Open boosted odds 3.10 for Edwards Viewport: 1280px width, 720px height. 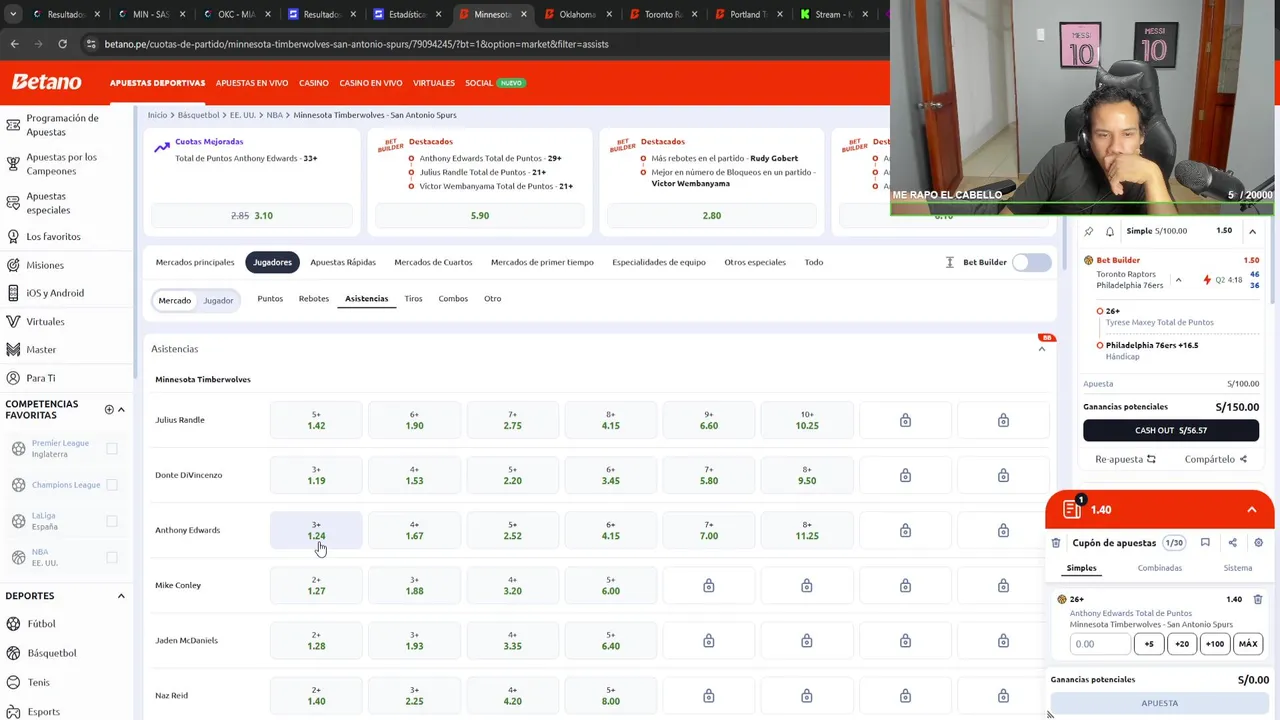click(252, 215)
